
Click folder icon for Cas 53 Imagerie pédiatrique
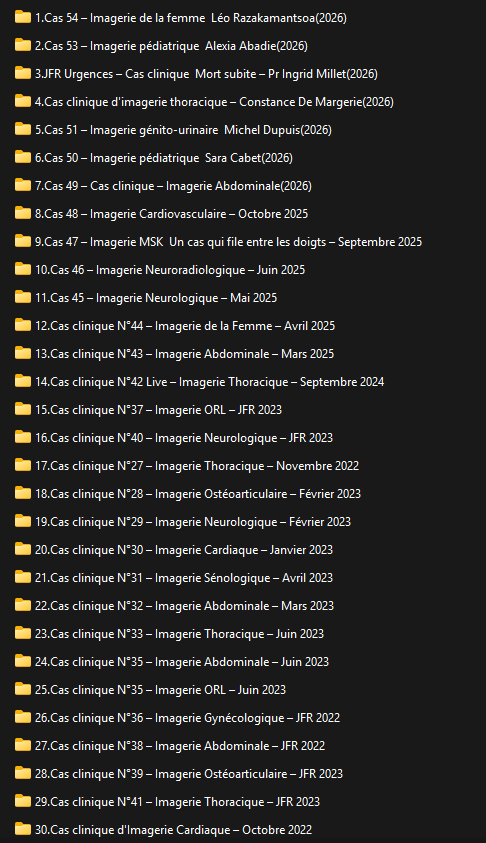click(x=23, y=45)
